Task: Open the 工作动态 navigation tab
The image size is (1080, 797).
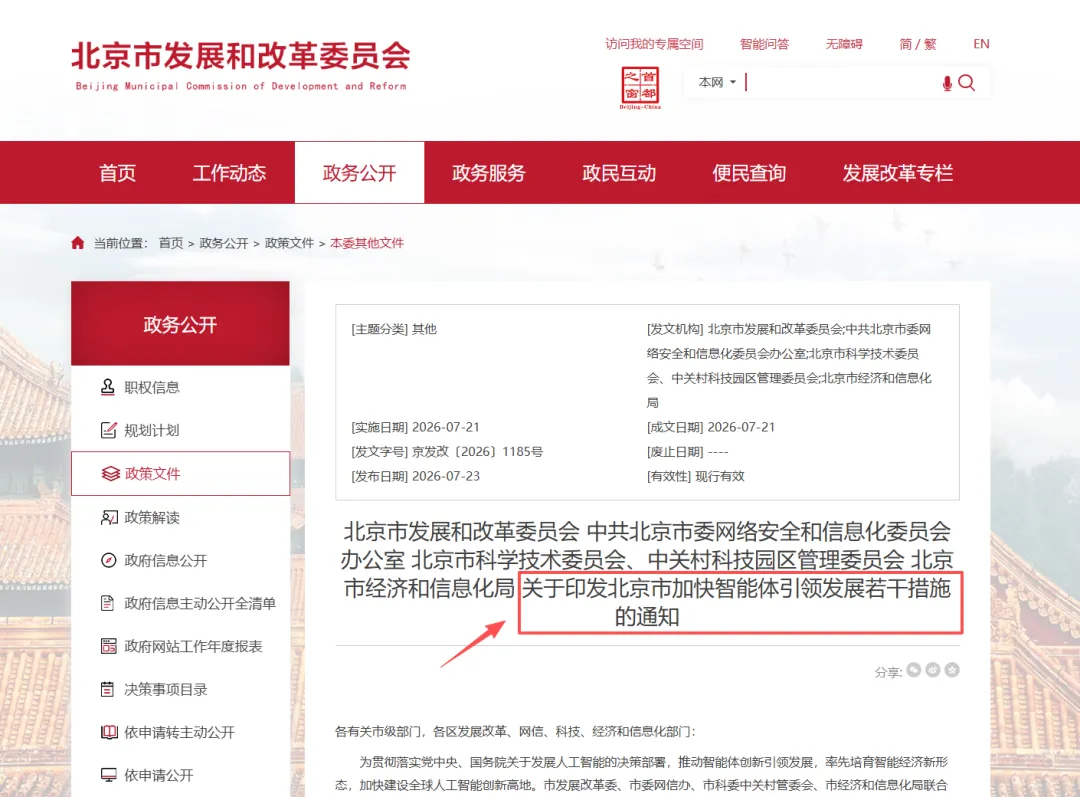Action: click(x=229, y=173)
